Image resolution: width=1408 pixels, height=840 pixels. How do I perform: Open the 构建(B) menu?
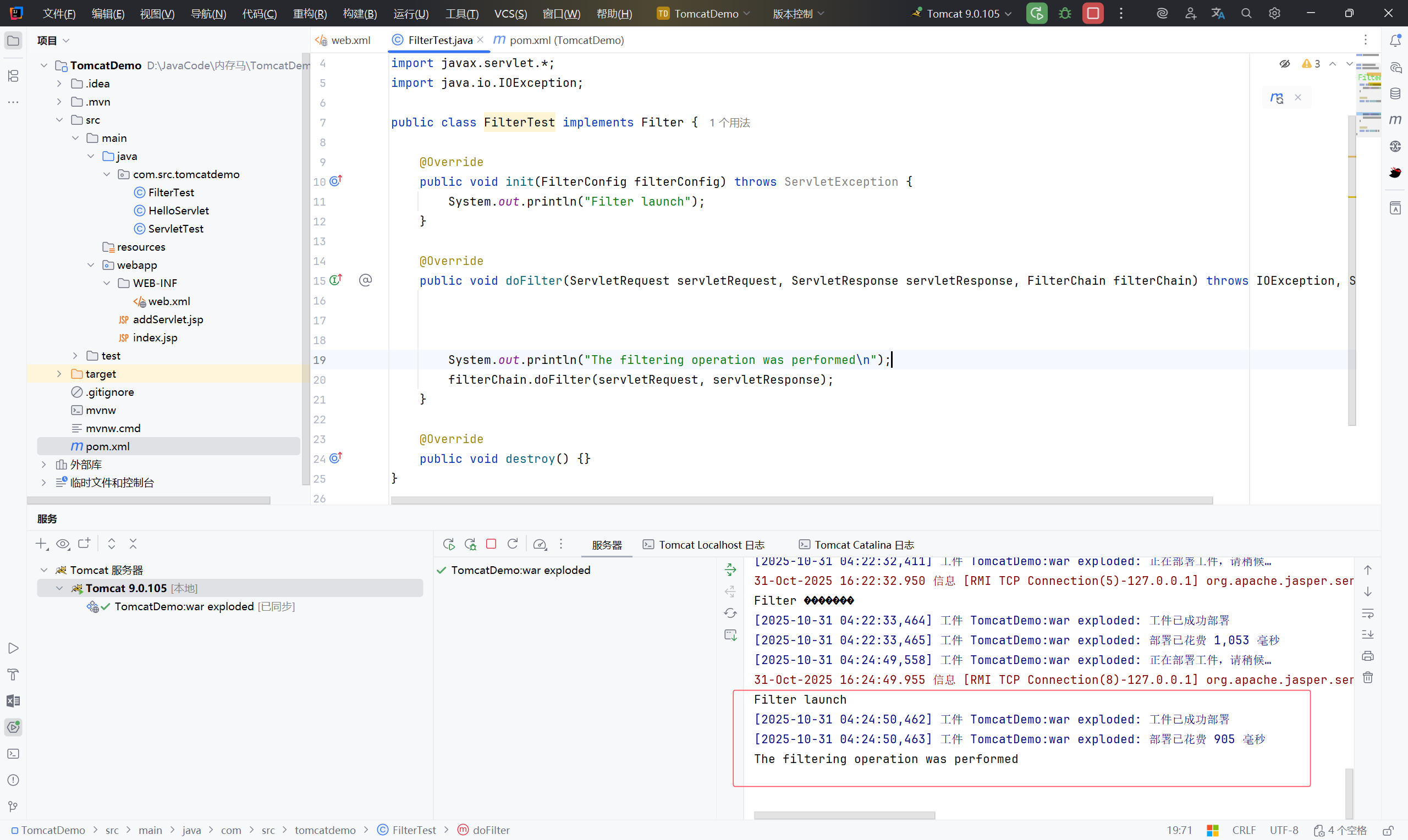pyautogui.click(x=360, y=14)
